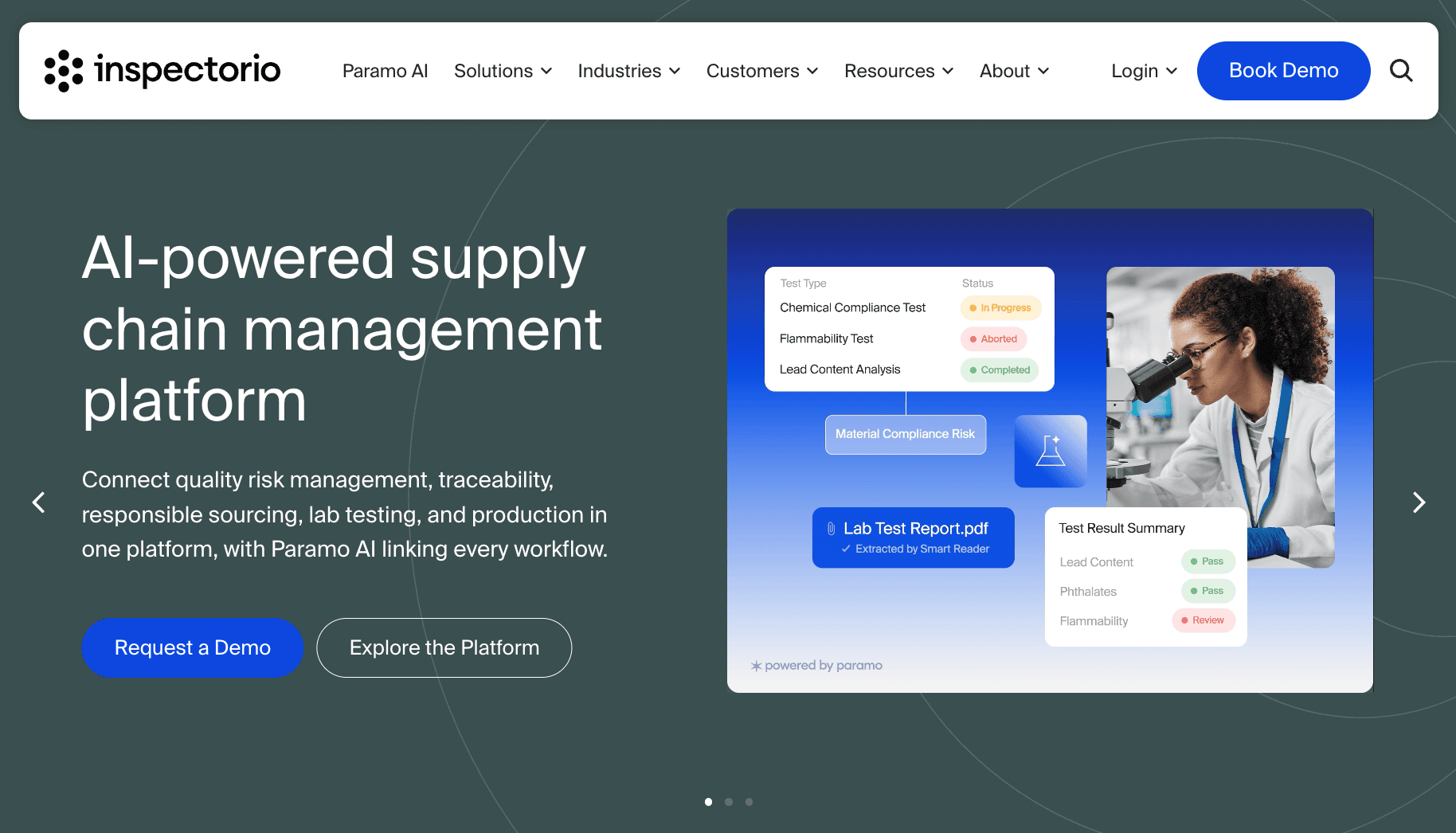Expand the About menu
The height and width of the screenshot is (833, 1456).
tap(1015, 71)
